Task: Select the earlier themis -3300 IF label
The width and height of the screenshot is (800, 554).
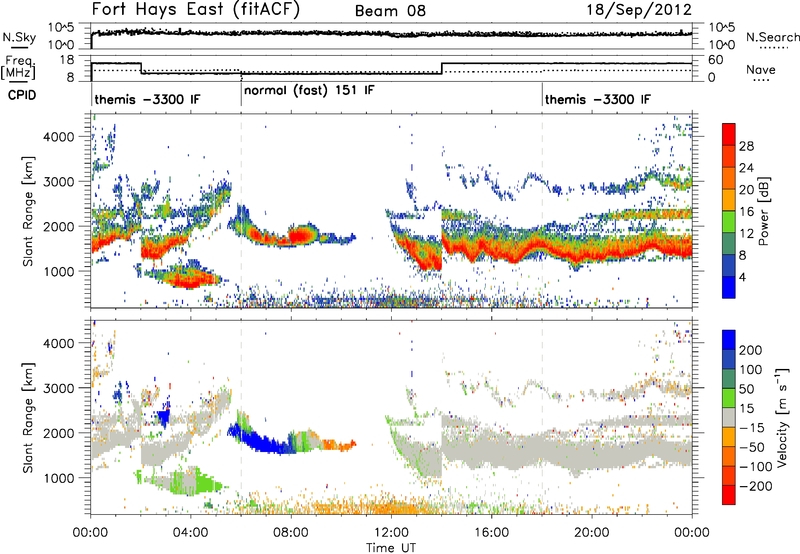Action: coord(147,99)
